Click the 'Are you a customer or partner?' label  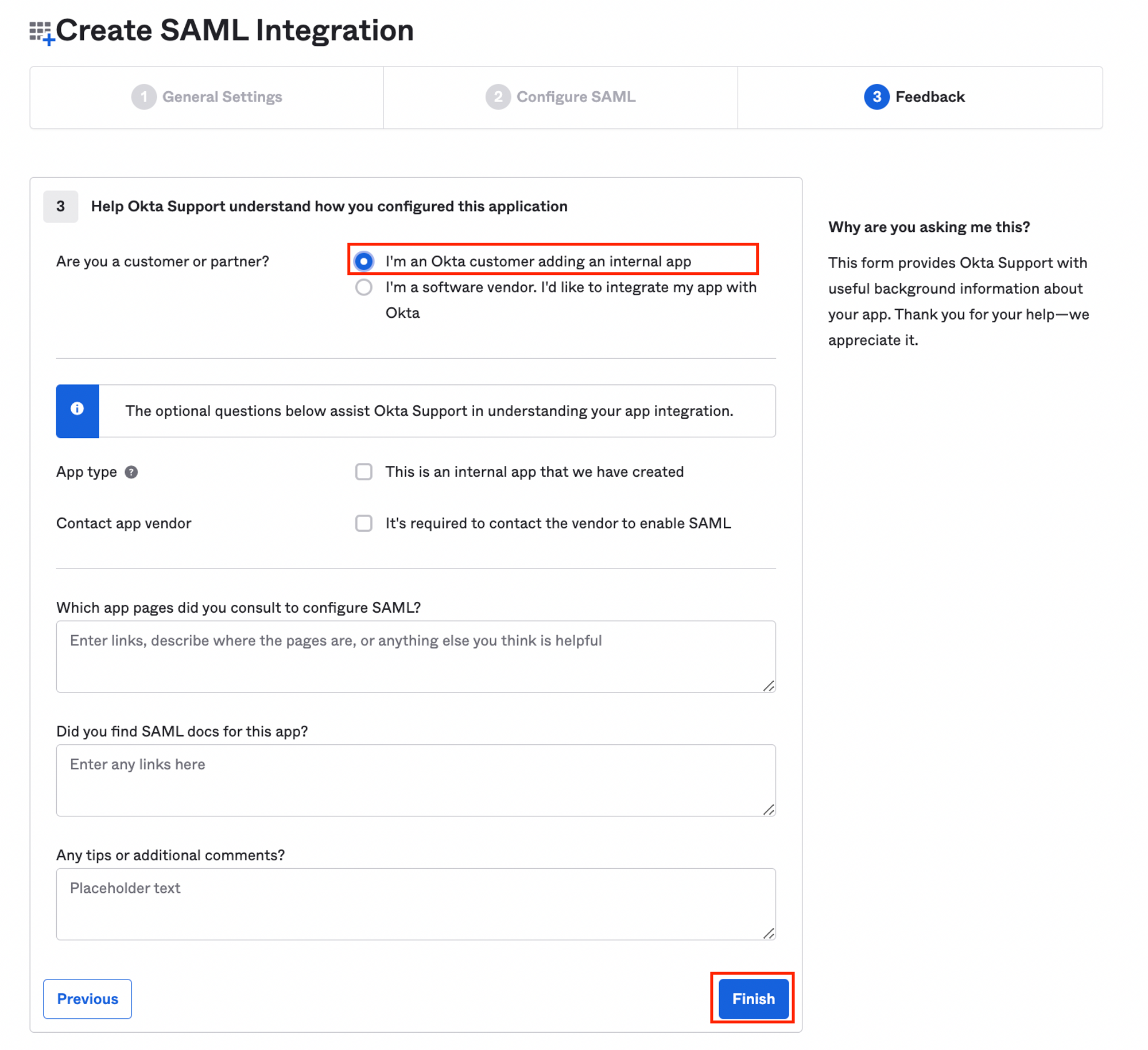tap(162, 262)
